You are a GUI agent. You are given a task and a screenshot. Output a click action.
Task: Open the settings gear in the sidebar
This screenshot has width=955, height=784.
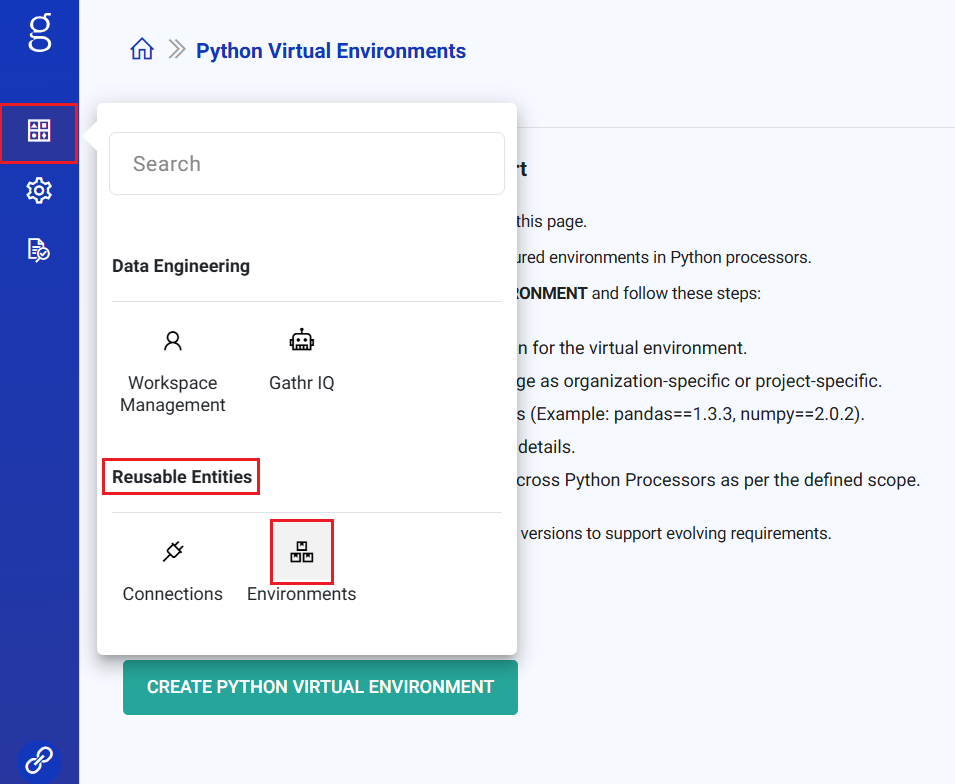[x=39, y=190]
